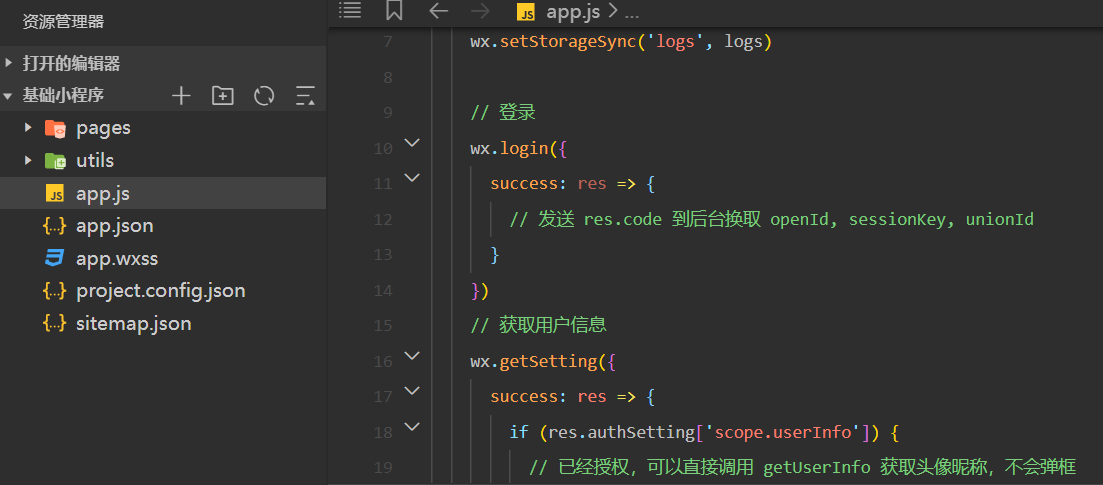
Task: Open app.wxss in the file tree
Action: (x=163, y=258)
